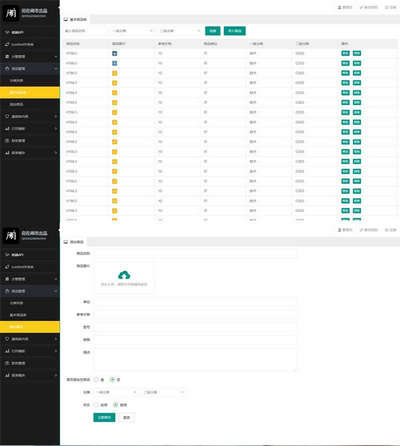The height and width of the screenshot is (446, 400).
Task: Select the checked green radio above the category dropdowns
Action: tap(112, 380)
